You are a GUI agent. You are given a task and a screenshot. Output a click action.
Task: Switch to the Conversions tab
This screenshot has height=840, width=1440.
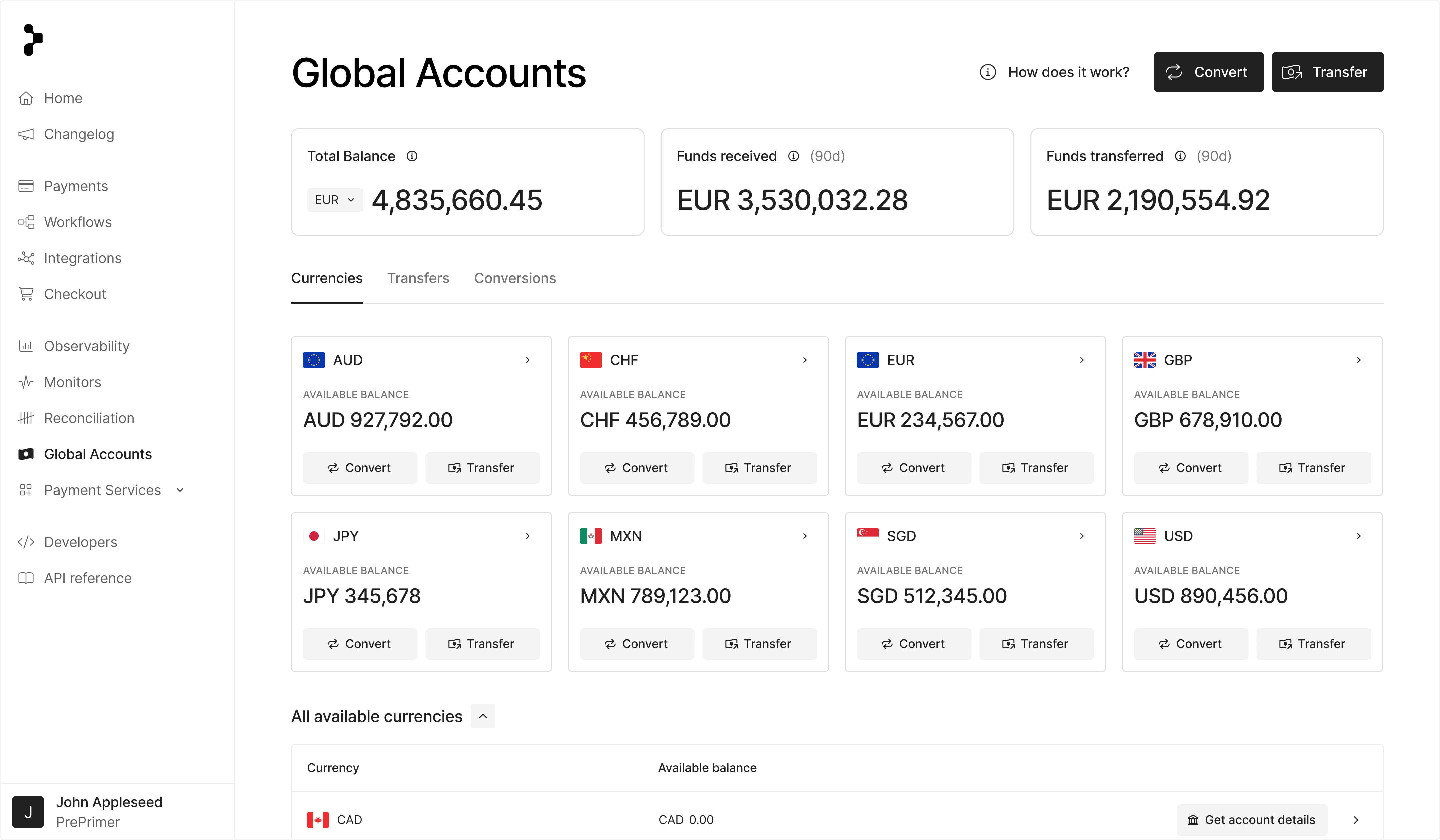tap(514, 278)
